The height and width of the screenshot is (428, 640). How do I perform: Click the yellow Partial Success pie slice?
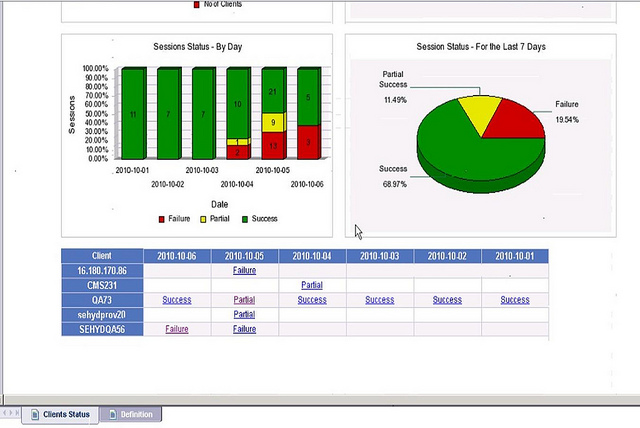474,109
